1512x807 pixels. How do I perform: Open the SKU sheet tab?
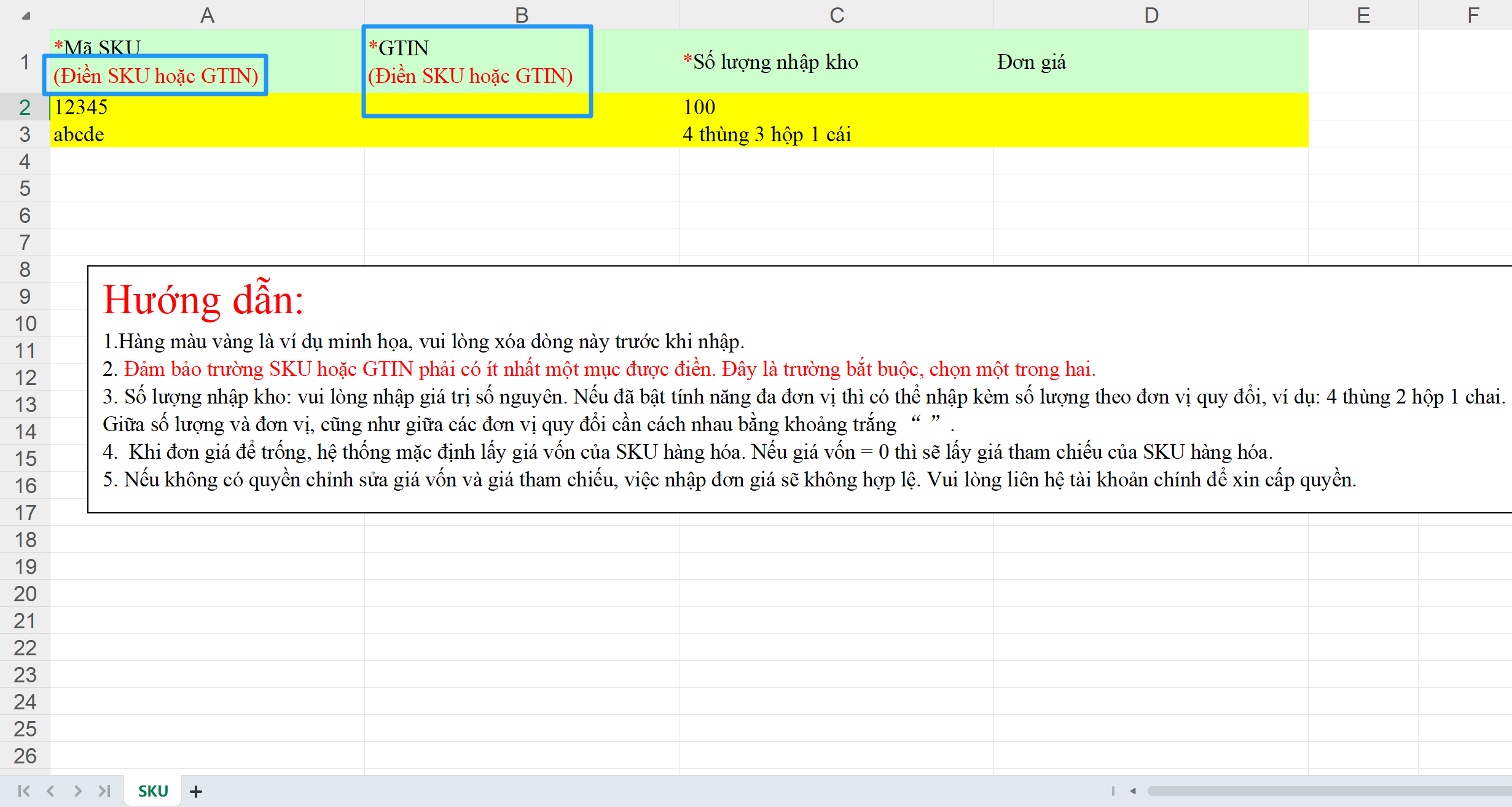coord(153,791)
